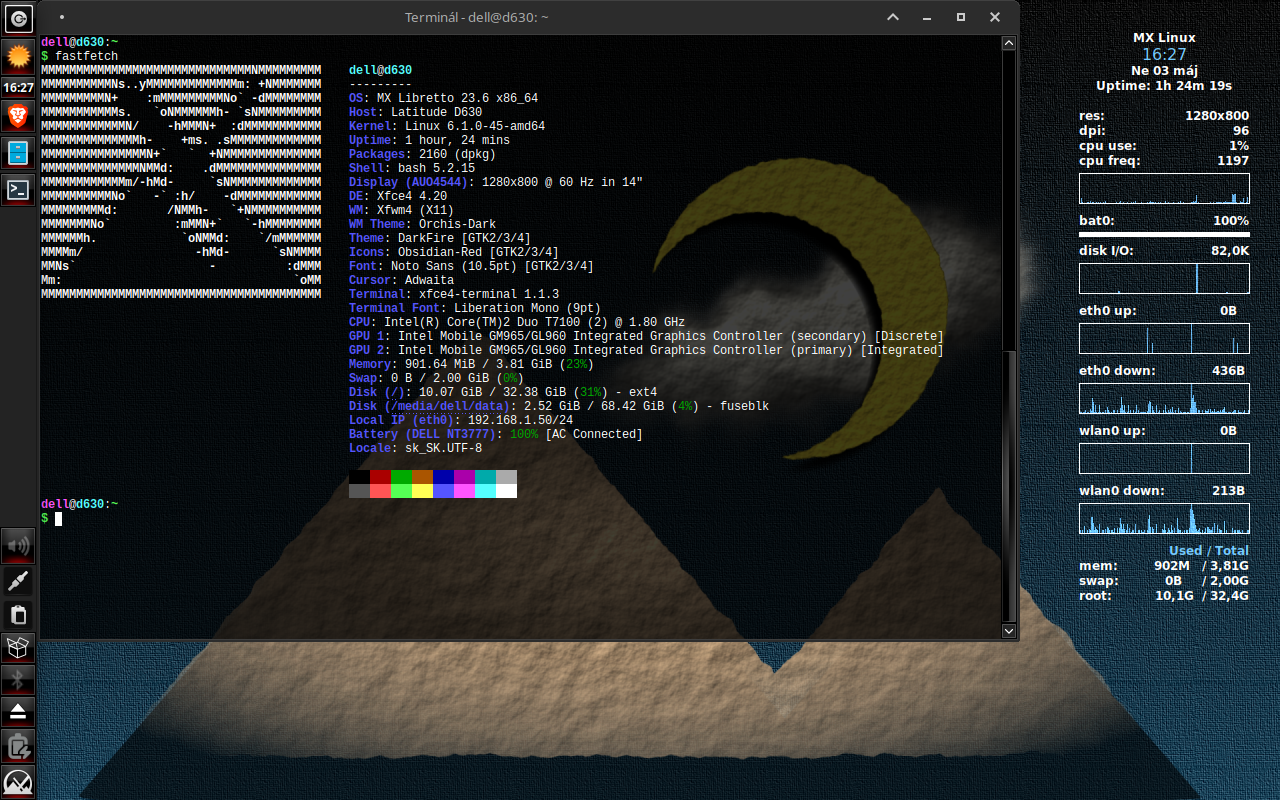Click the terminal scrollbar down arrow

(1009, 630)
